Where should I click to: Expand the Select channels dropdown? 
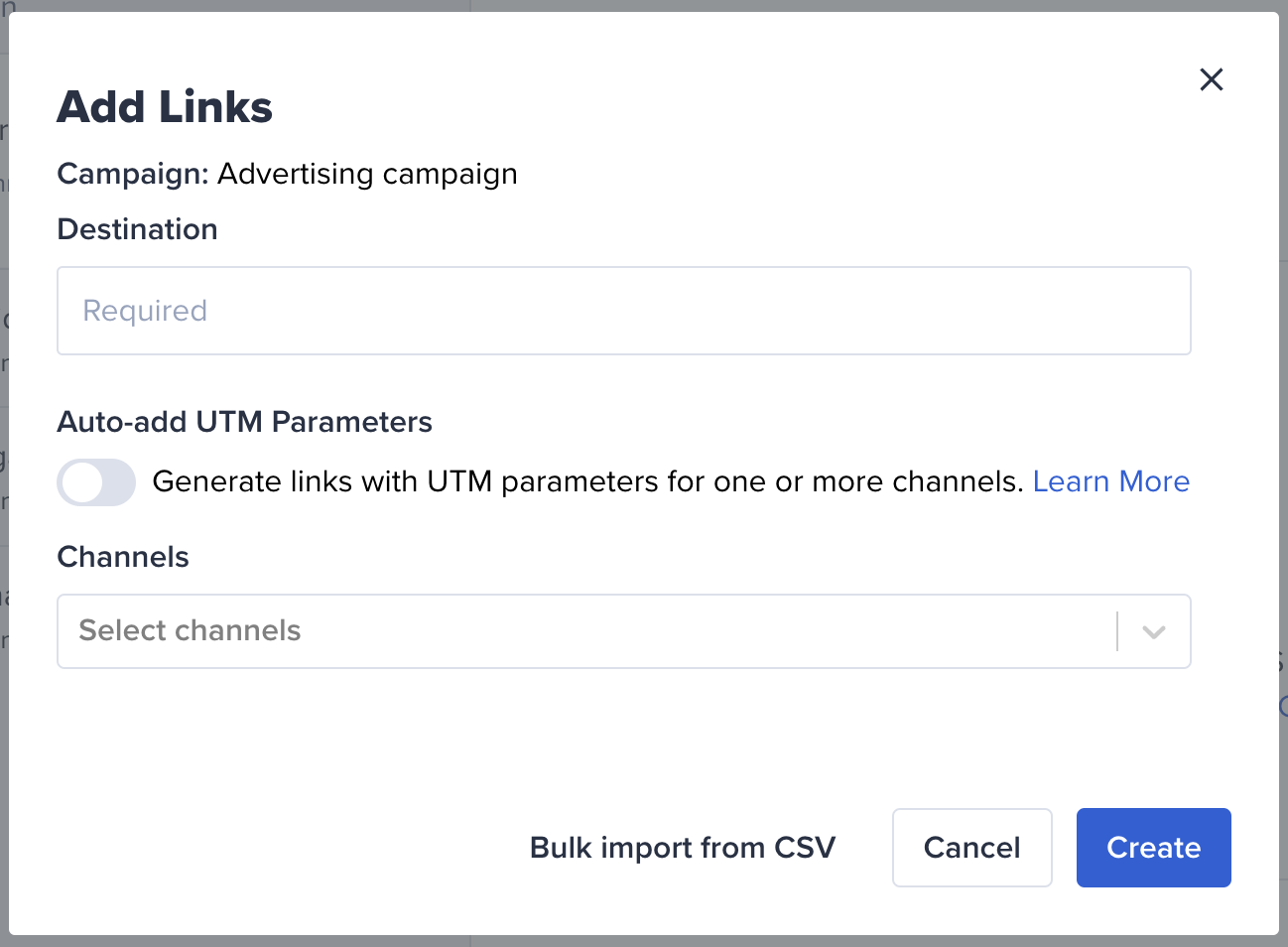[623, 631]
